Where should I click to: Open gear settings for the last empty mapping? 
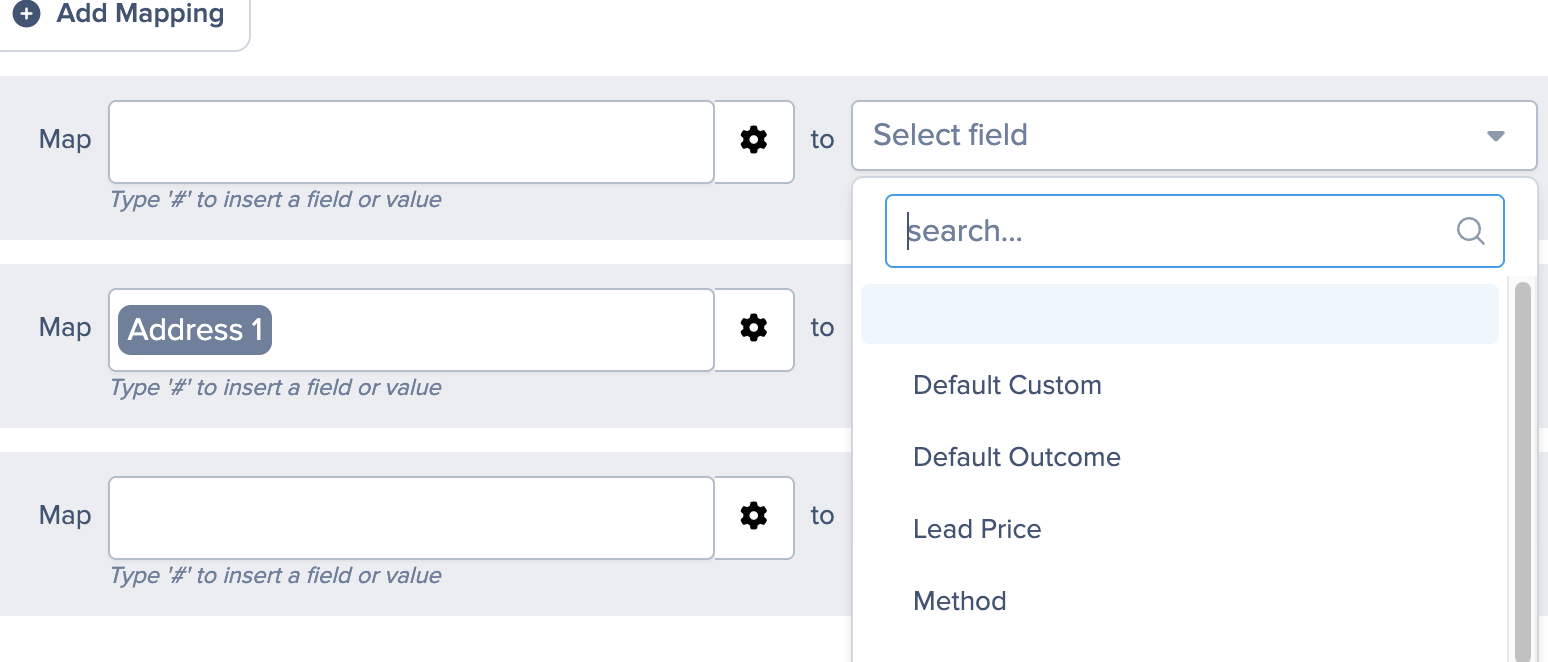point(754,515)
